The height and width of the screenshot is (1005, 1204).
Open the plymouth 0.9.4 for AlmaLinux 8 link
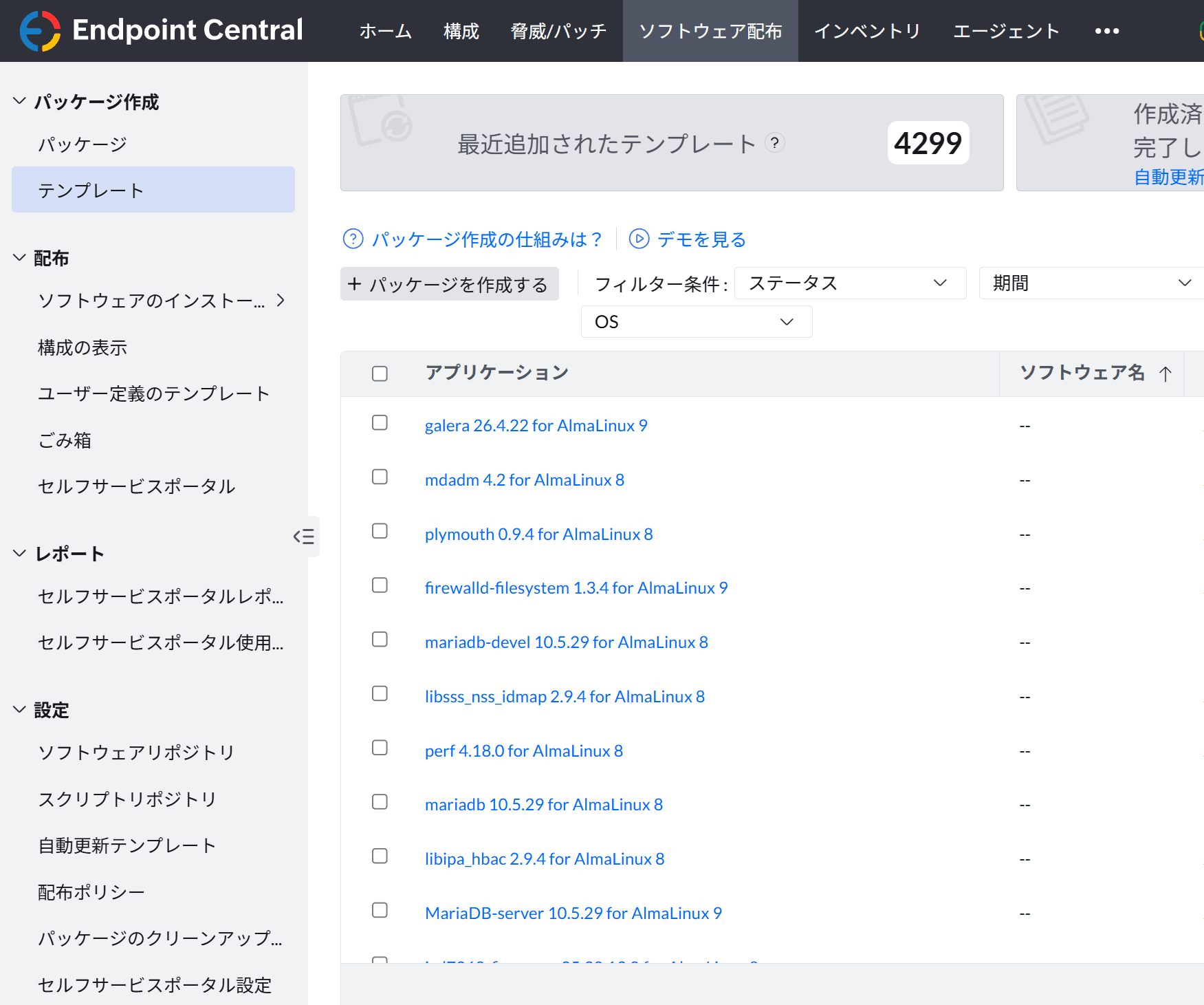539,534
